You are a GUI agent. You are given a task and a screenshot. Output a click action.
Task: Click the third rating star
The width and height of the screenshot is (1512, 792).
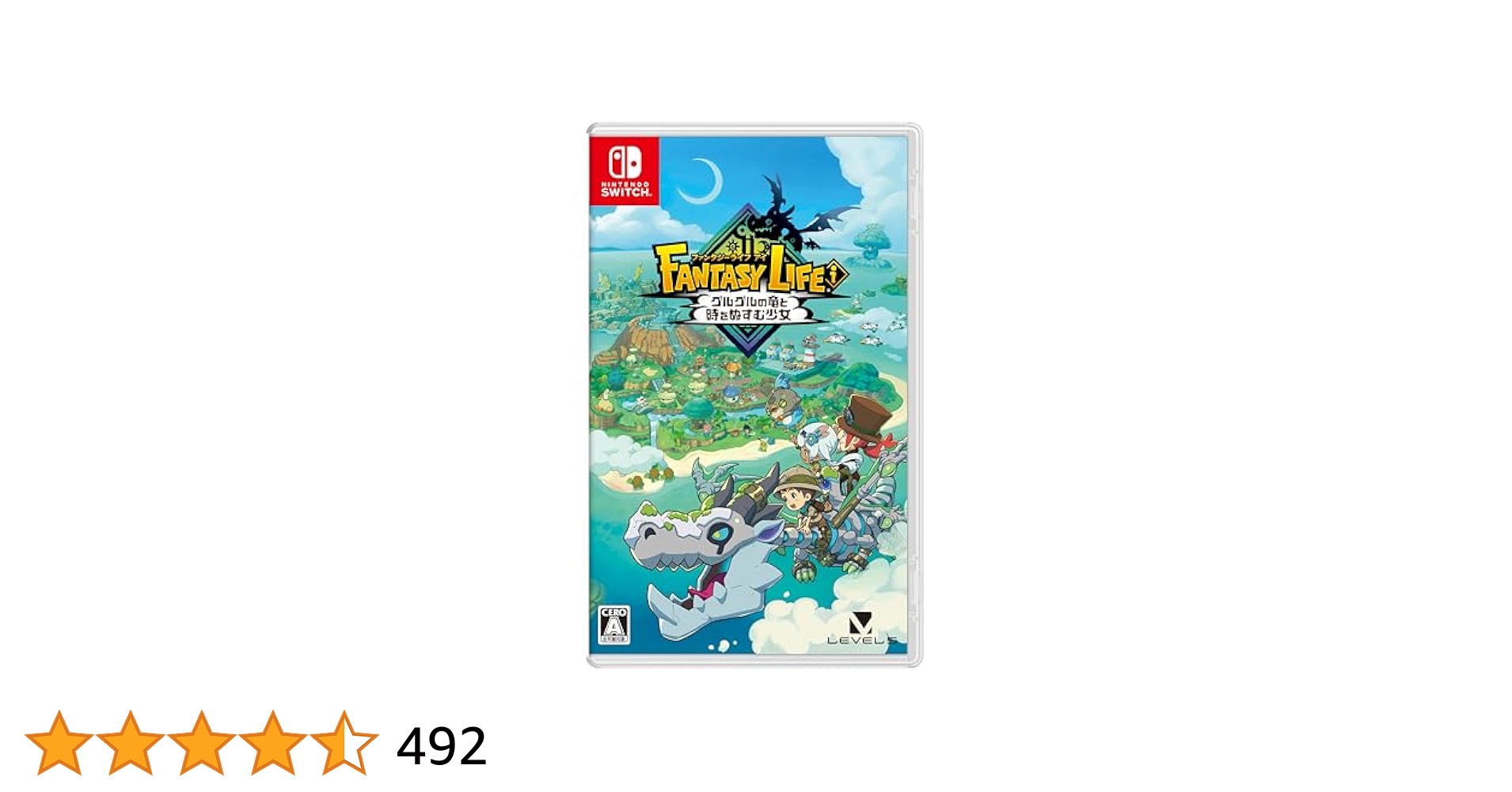201,743
